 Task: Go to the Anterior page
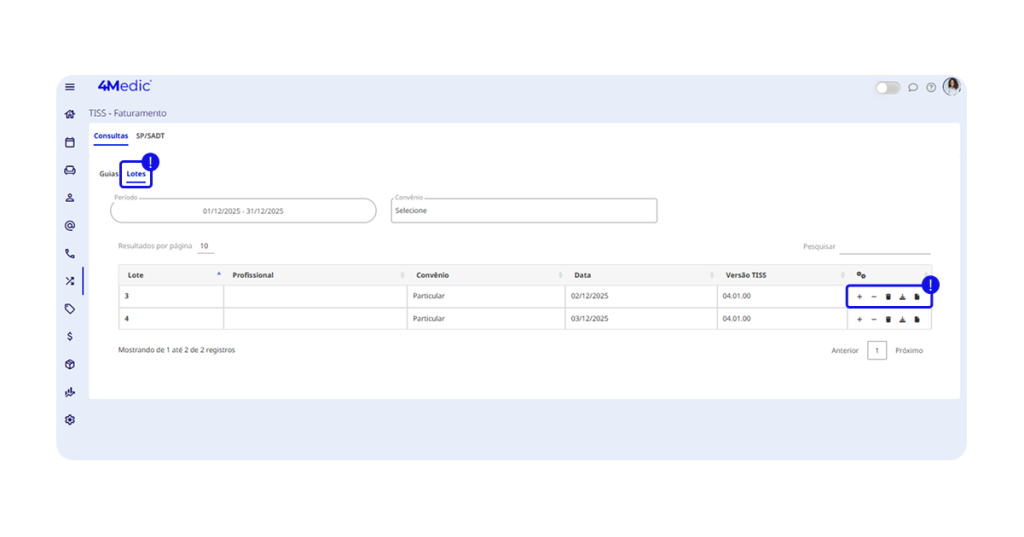[845, 351]
